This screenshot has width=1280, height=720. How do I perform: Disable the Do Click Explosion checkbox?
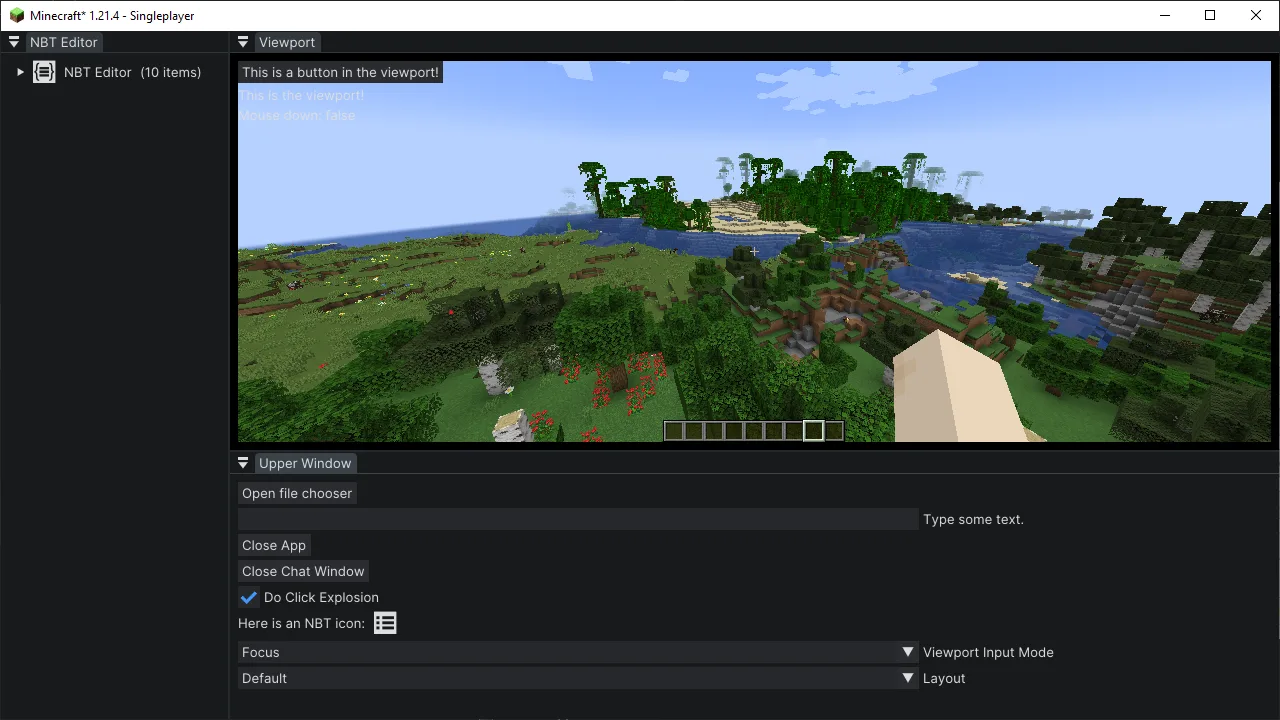tap(249, 597)
